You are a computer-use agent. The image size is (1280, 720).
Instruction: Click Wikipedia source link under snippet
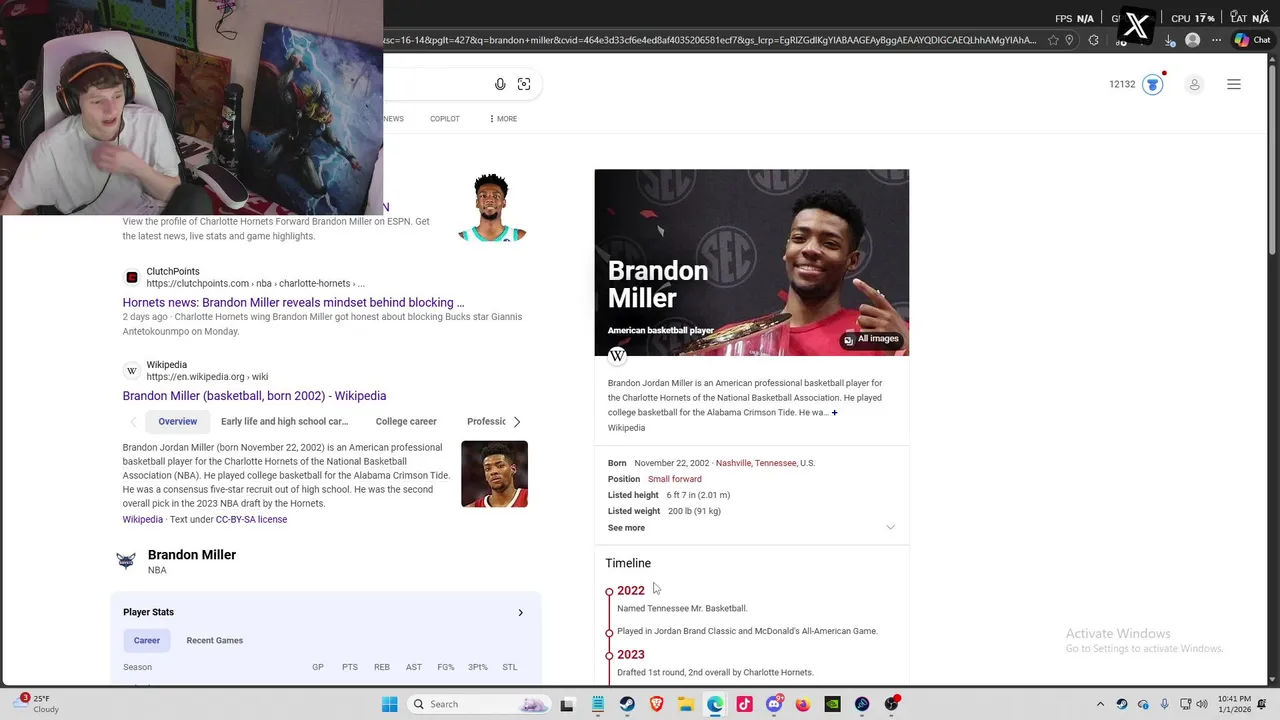click(142, 520)
